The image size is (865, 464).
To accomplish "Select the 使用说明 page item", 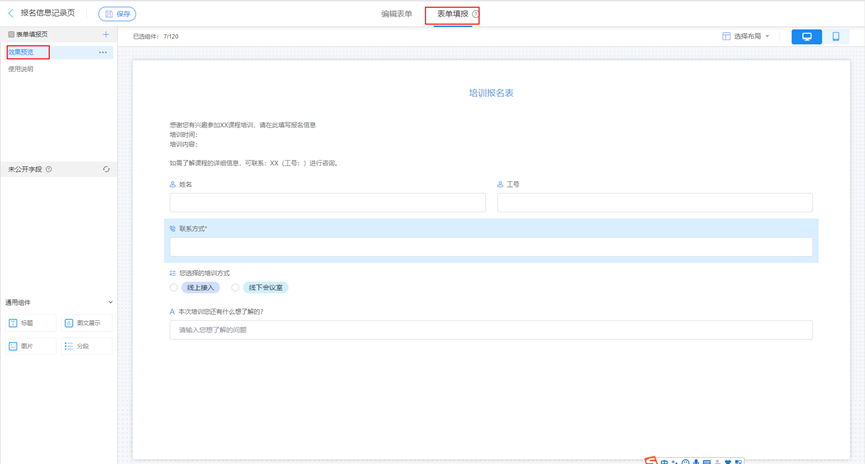I will [x=20, y=69].
